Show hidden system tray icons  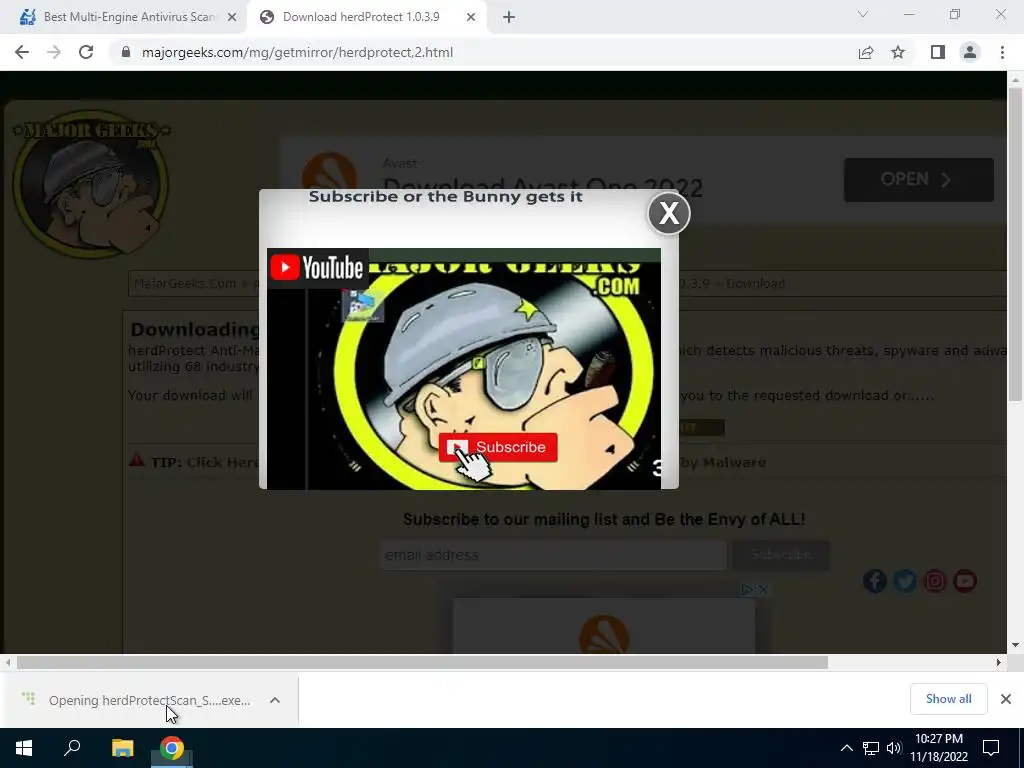(846, 748)
